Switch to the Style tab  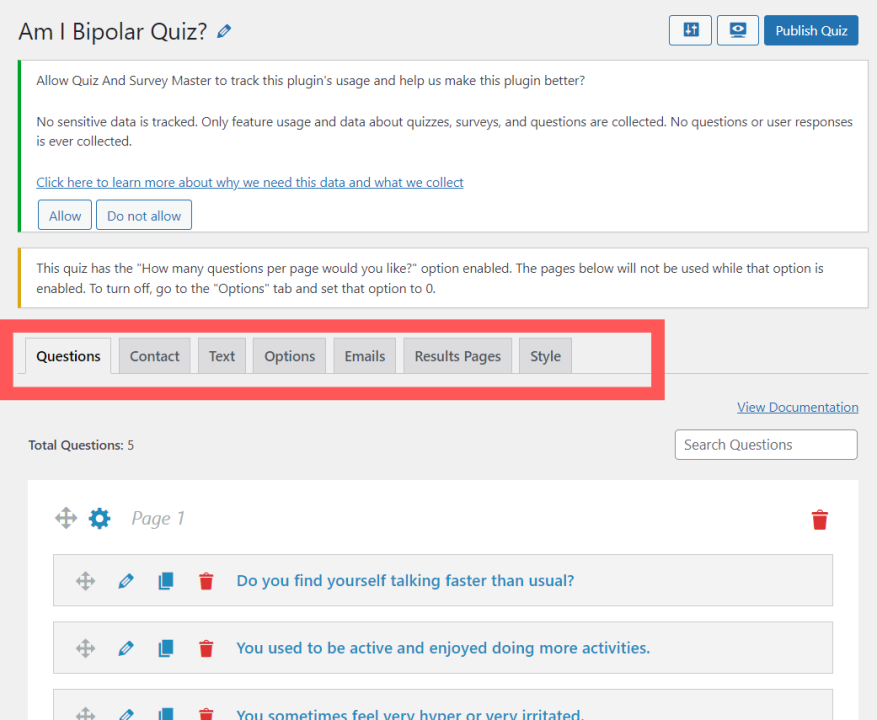545,355
